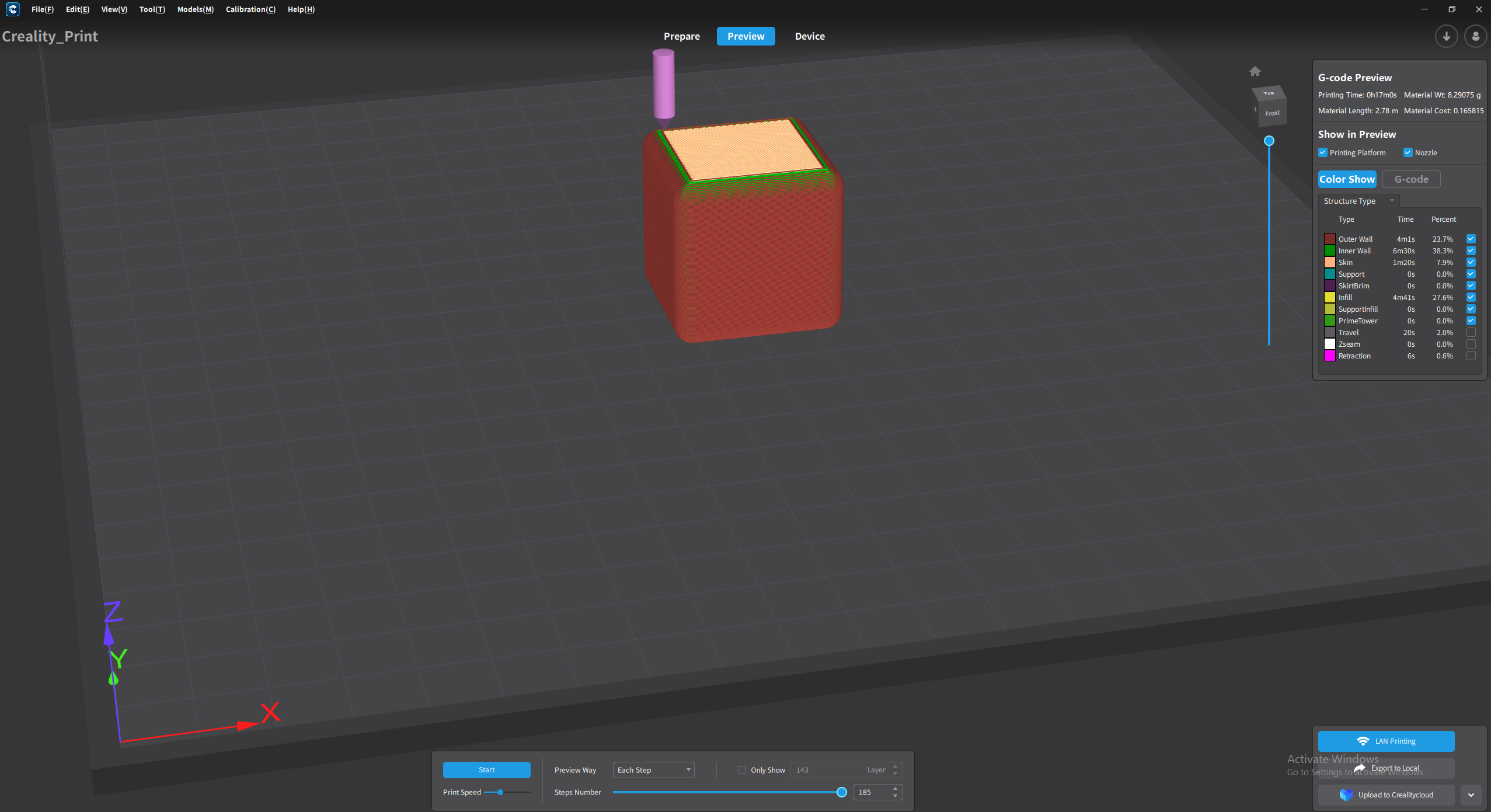1491x812 pixels.
Task: Switch to the Prepare tab
Action: pyautogui.click(x=681, y=36)
